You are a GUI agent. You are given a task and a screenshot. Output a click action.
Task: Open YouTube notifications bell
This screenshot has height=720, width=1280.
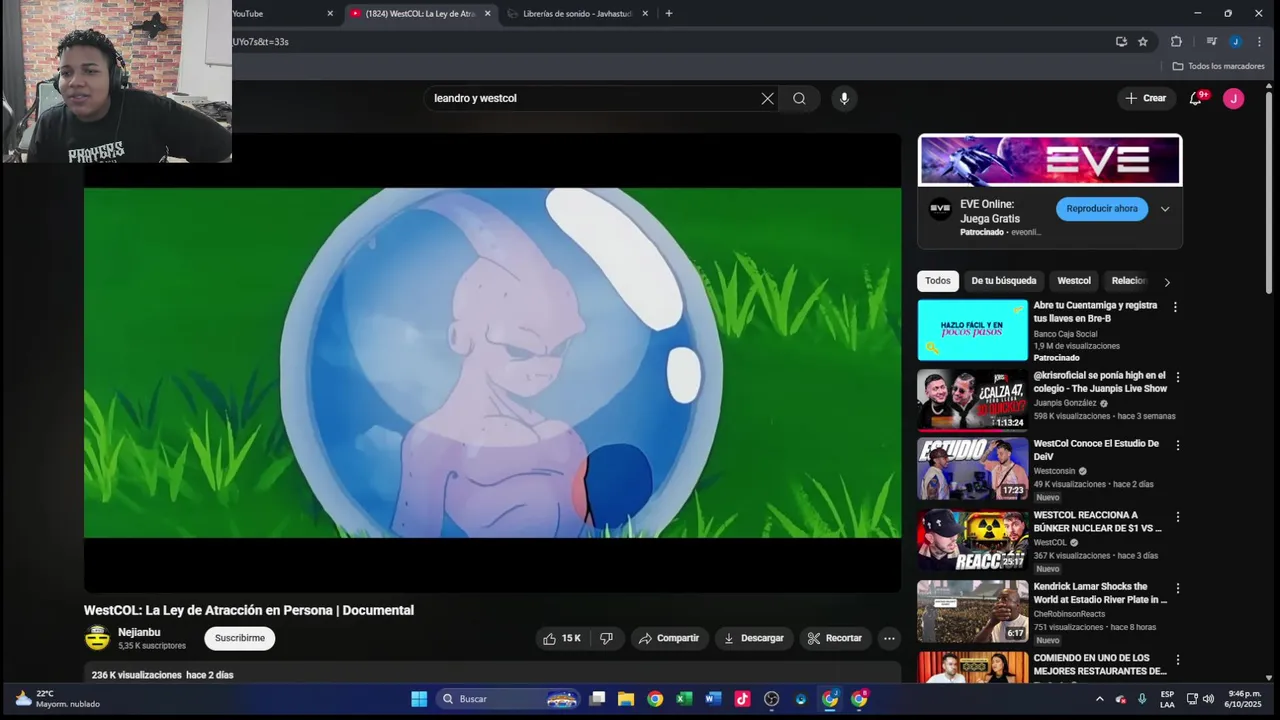(x=1196, y=98)
